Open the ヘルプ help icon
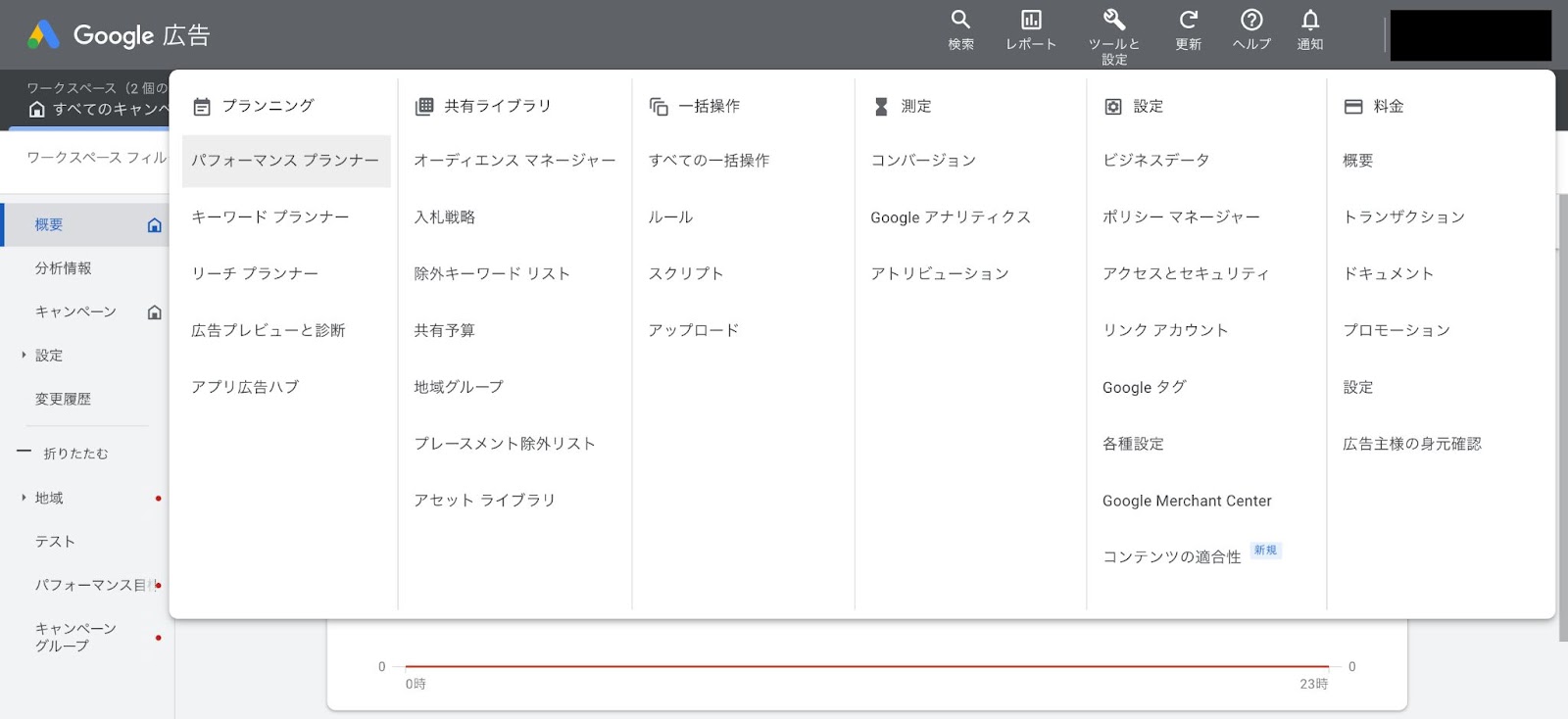The image size is (1568, 719). [x=1251, y=20]
